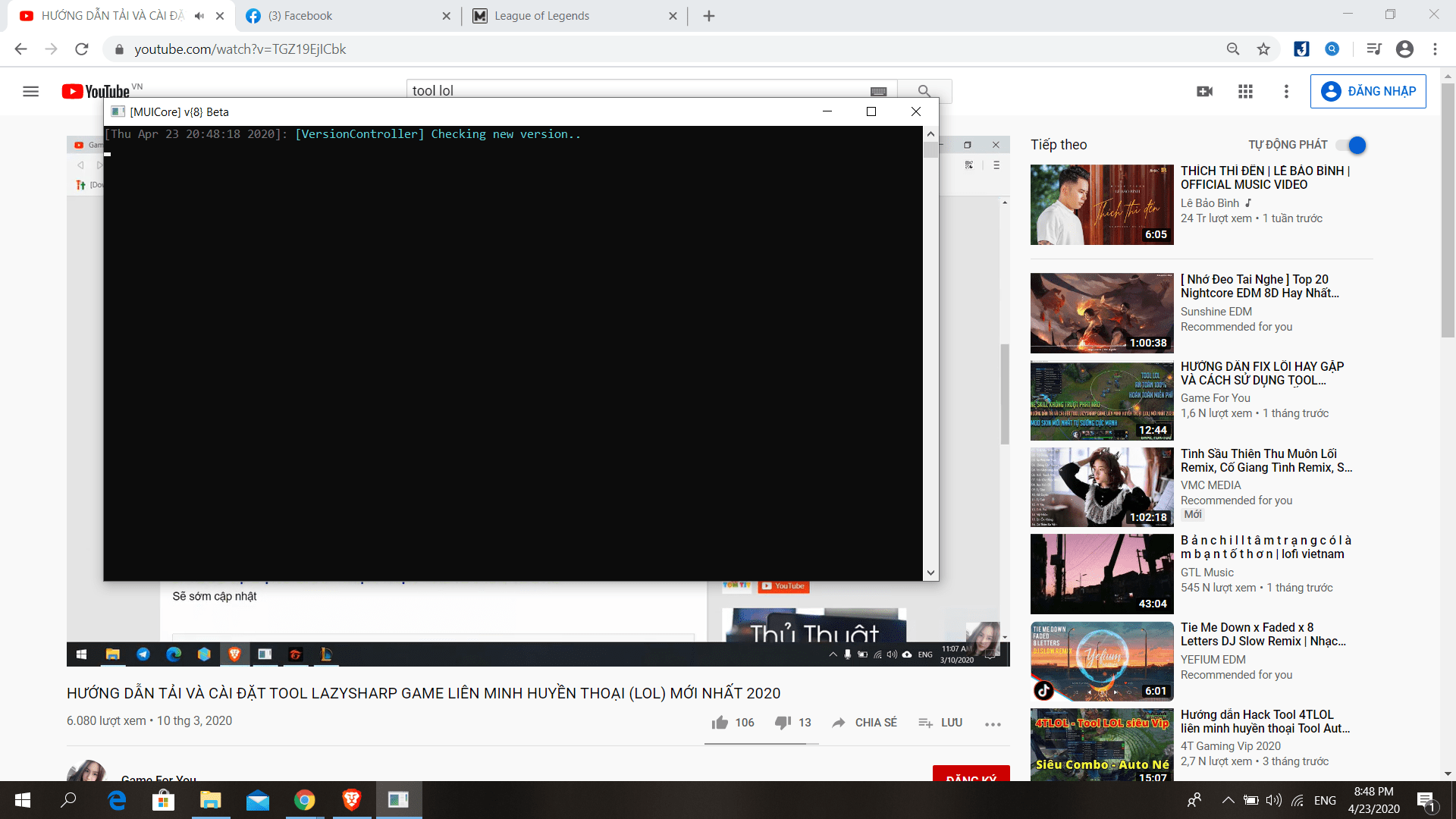Reload the current page

point(82,49)
